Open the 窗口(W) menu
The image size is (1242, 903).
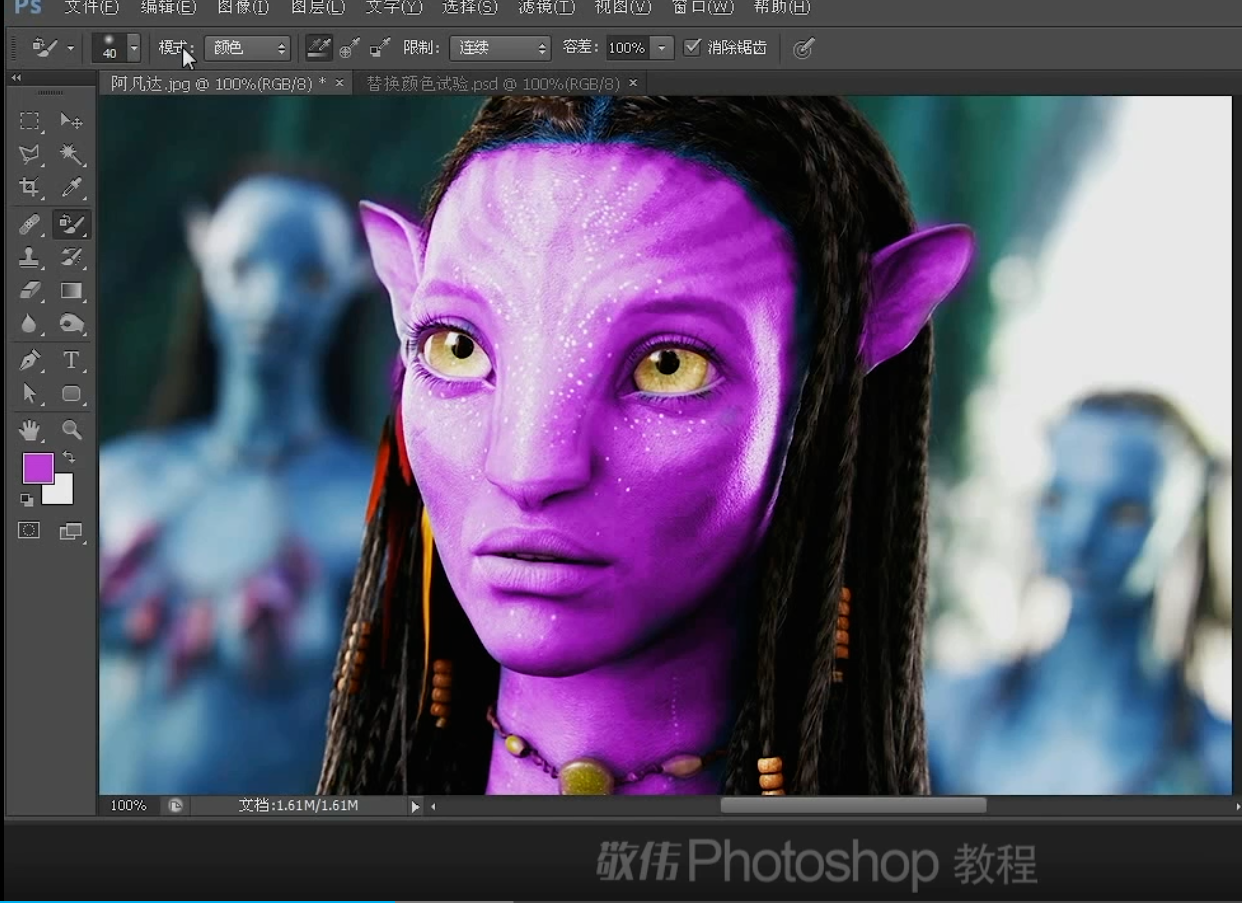[x=703, y=7]
